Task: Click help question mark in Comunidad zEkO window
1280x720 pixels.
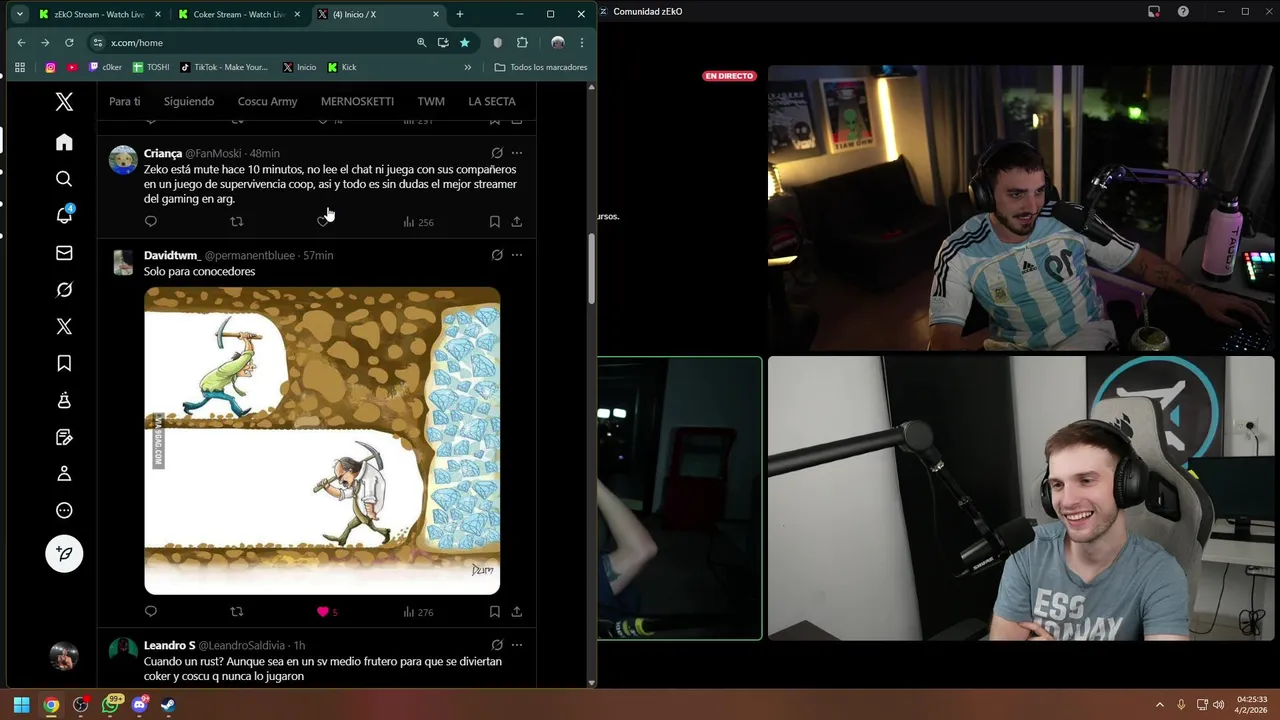Action: (1184, 11)
